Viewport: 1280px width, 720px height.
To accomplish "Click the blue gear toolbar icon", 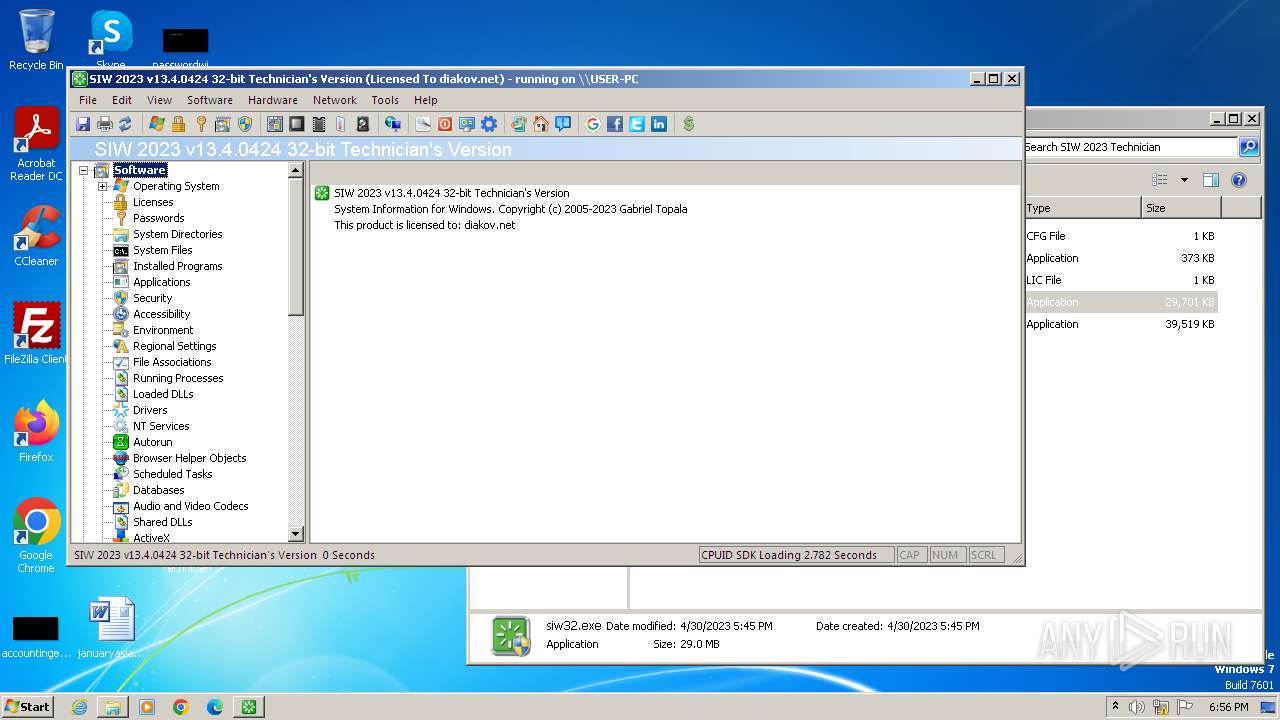I will pos(489,124).
